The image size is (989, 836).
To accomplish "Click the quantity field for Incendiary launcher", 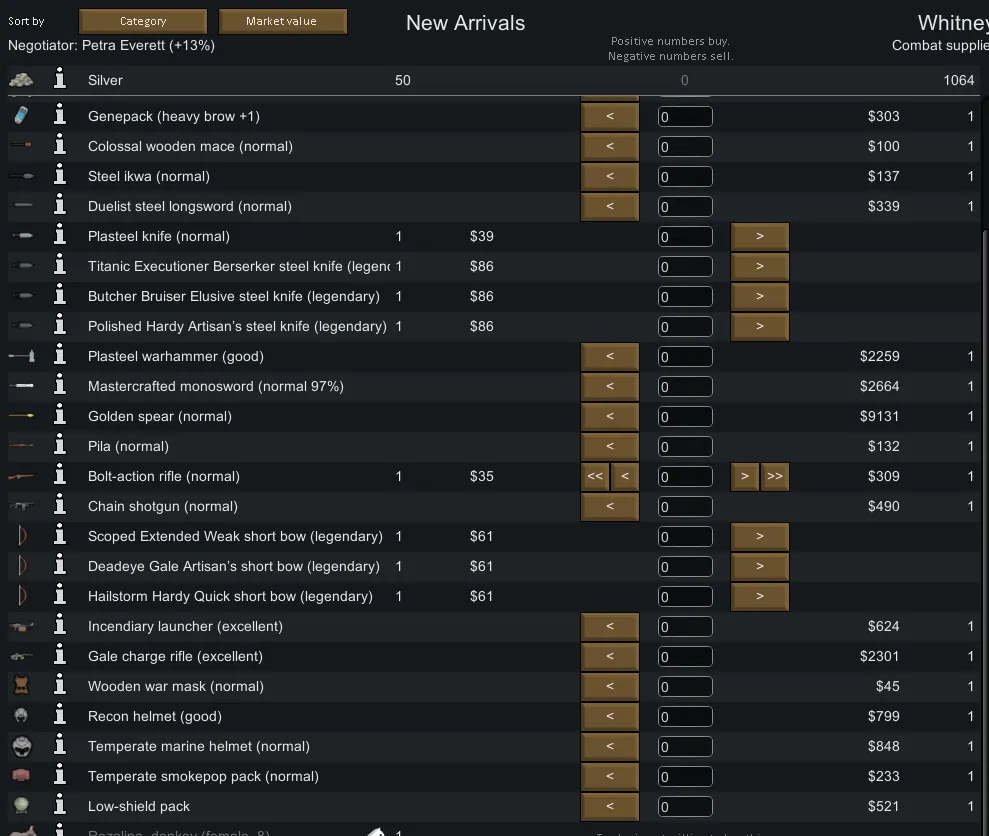I will (685, 627).
